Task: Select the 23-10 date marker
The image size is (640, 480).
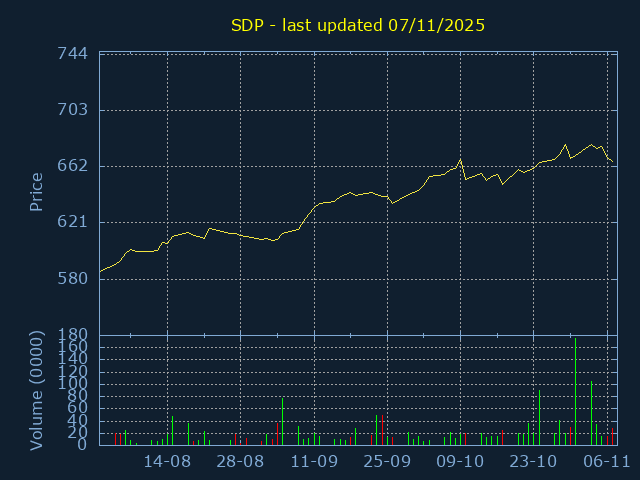Action: tap(533, 462)
